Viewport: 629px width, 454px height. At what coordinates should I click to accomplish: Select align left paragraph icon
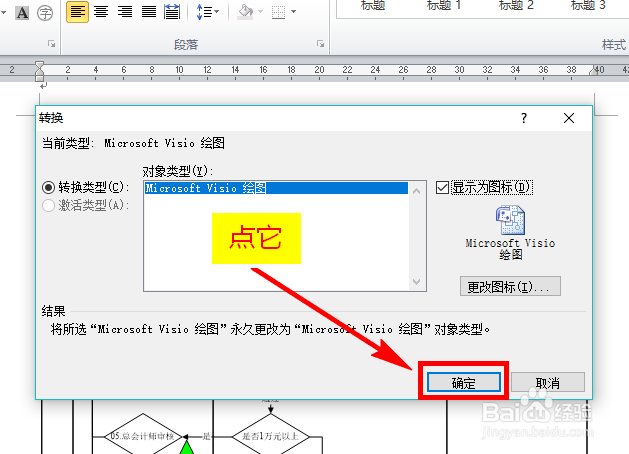[77, 12]
